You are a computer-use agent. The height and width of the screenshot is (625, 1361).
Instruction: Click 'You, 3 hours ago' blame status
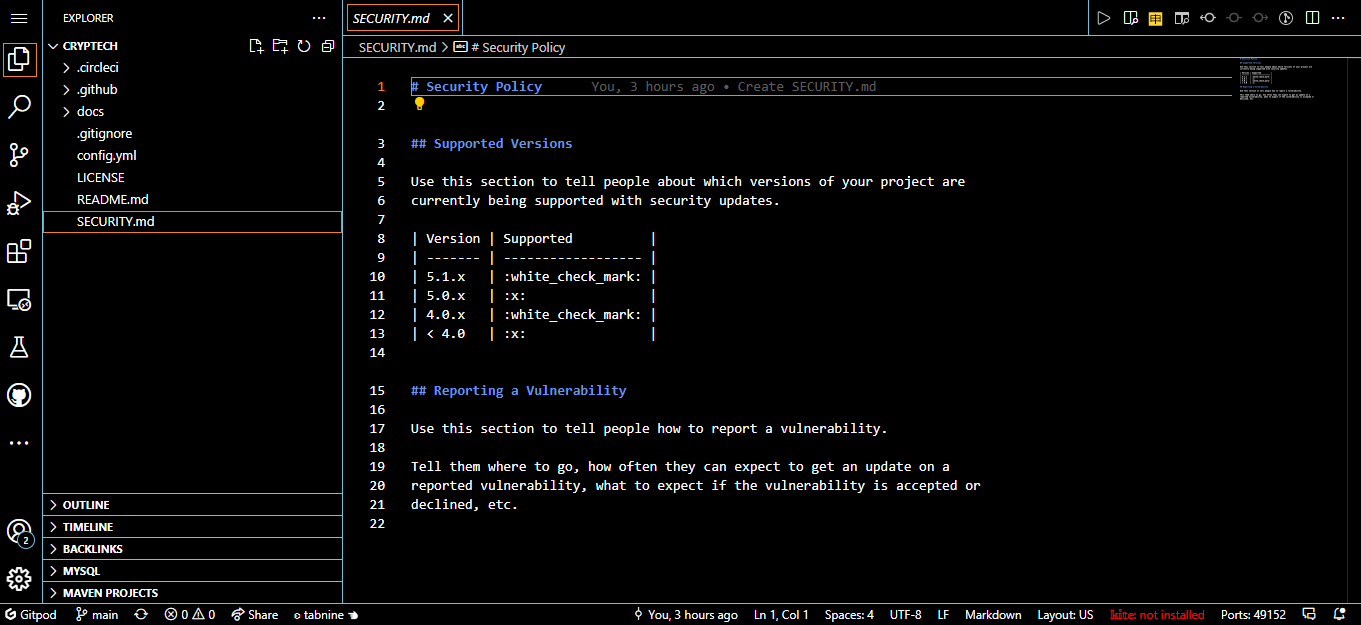686,615
